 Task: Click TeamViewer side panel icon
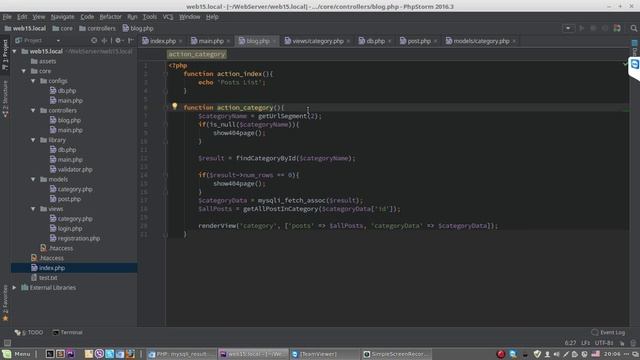[x=635, y=64]
